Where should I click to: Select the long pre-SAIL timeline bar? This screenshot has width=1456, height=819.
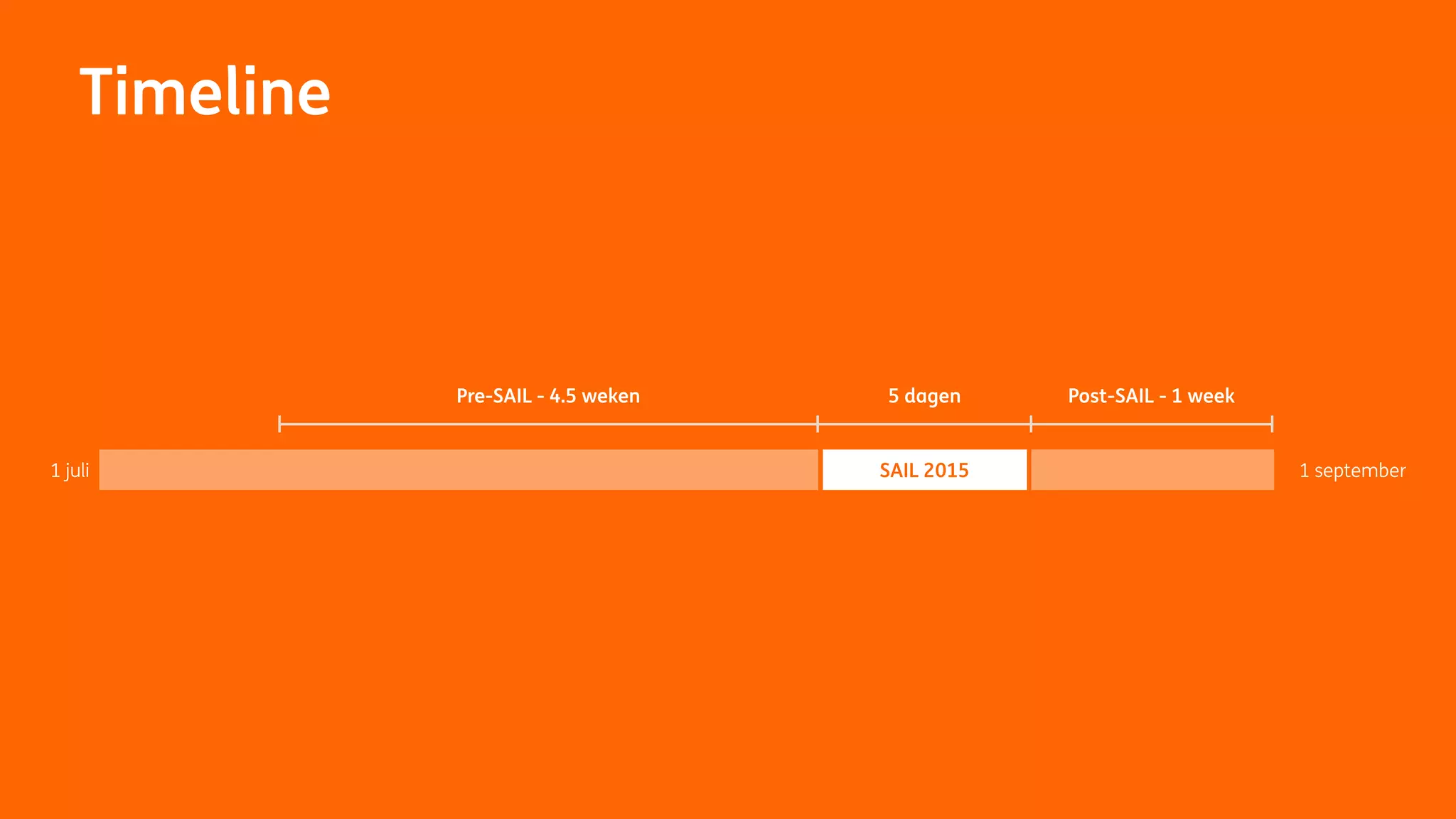click(459, 470)
